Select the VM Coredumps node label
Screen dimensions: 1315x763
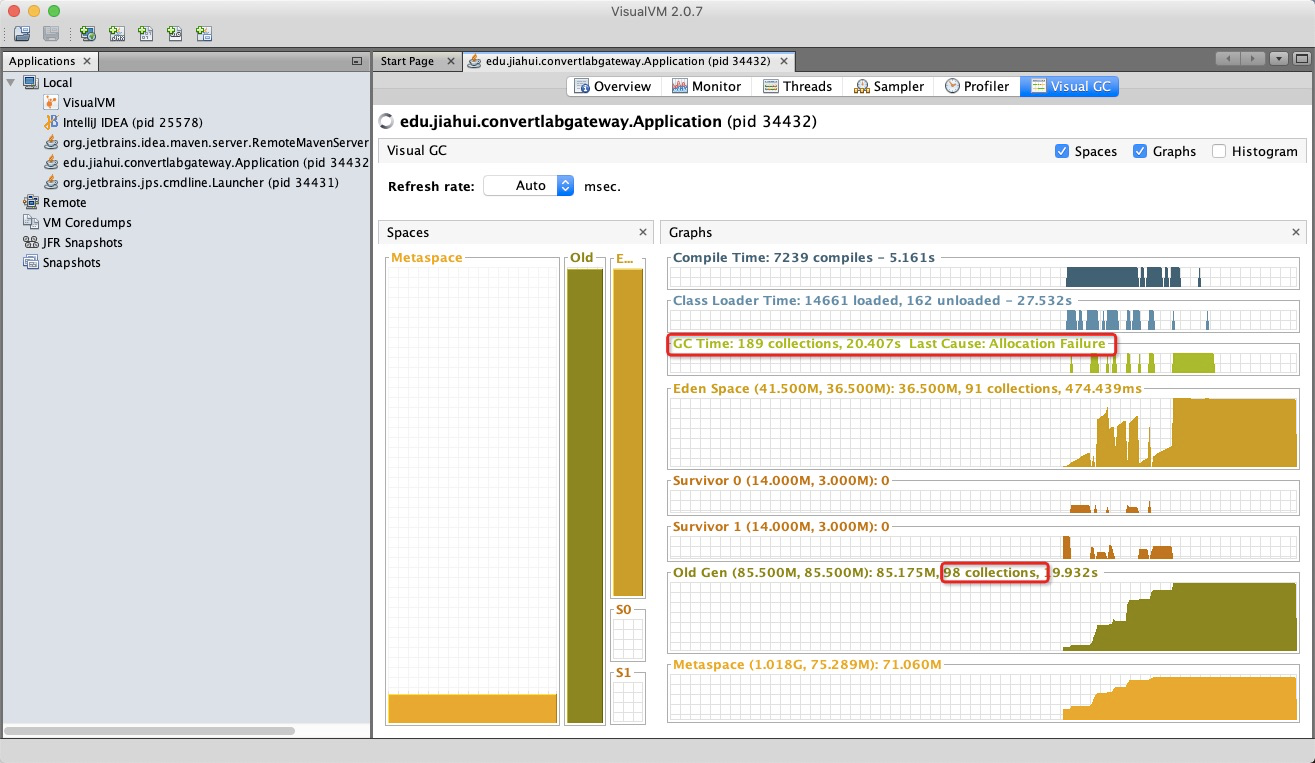pos(87,223)
